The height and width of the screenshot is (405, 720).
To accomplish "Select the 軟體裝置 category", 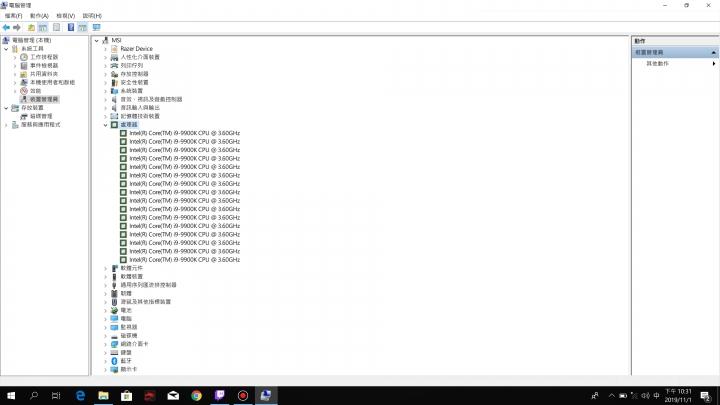I will [131, 276].
